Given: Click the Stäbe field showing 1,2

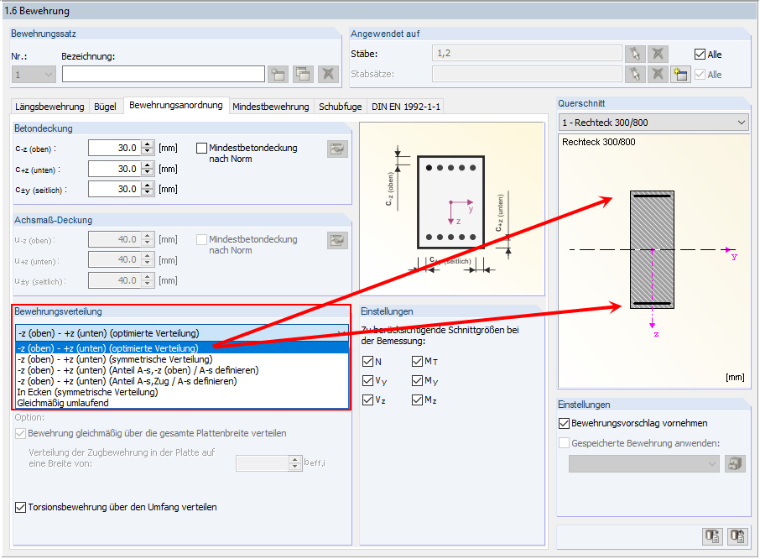Looking at the screenshot, I should click(527, 53).
